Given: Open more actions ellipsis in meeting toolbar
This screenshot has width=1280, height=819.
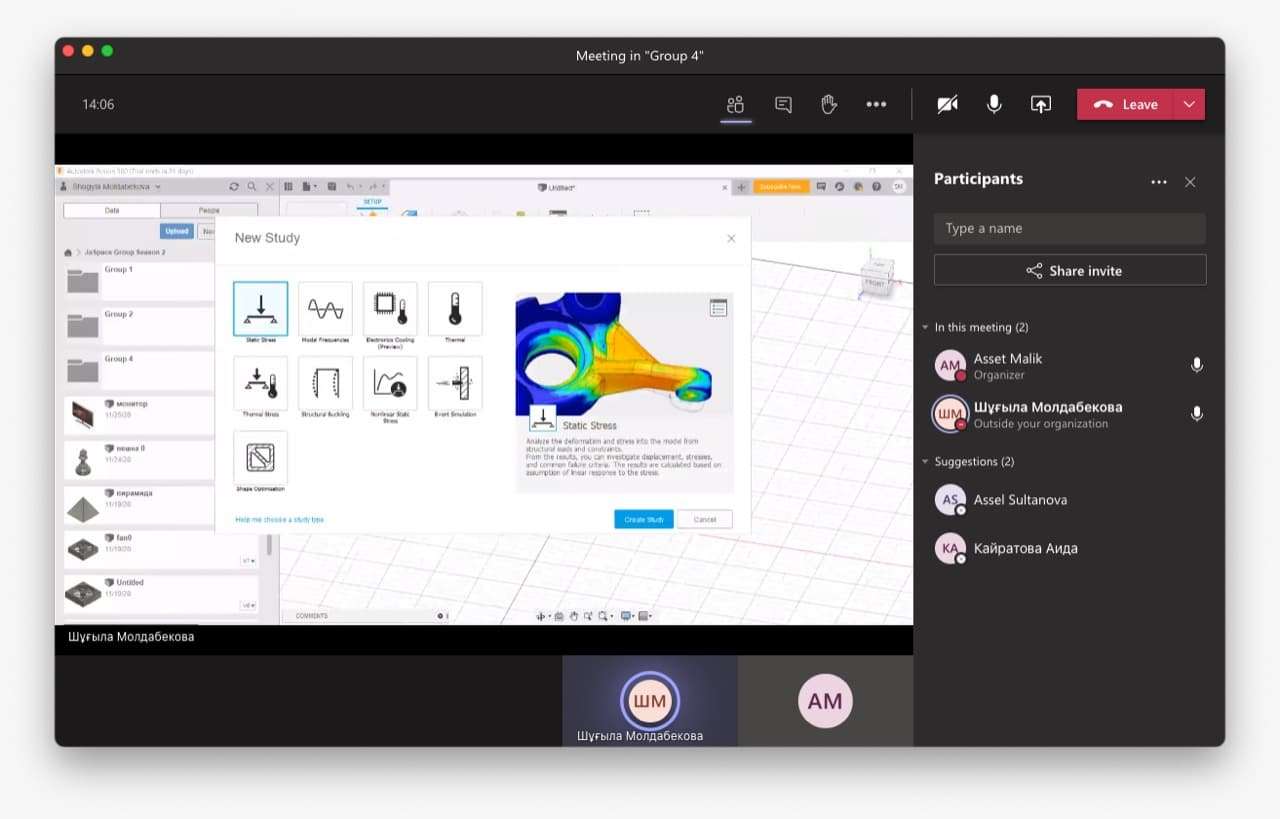Looking at the screenshot, I should pos(876,104).
